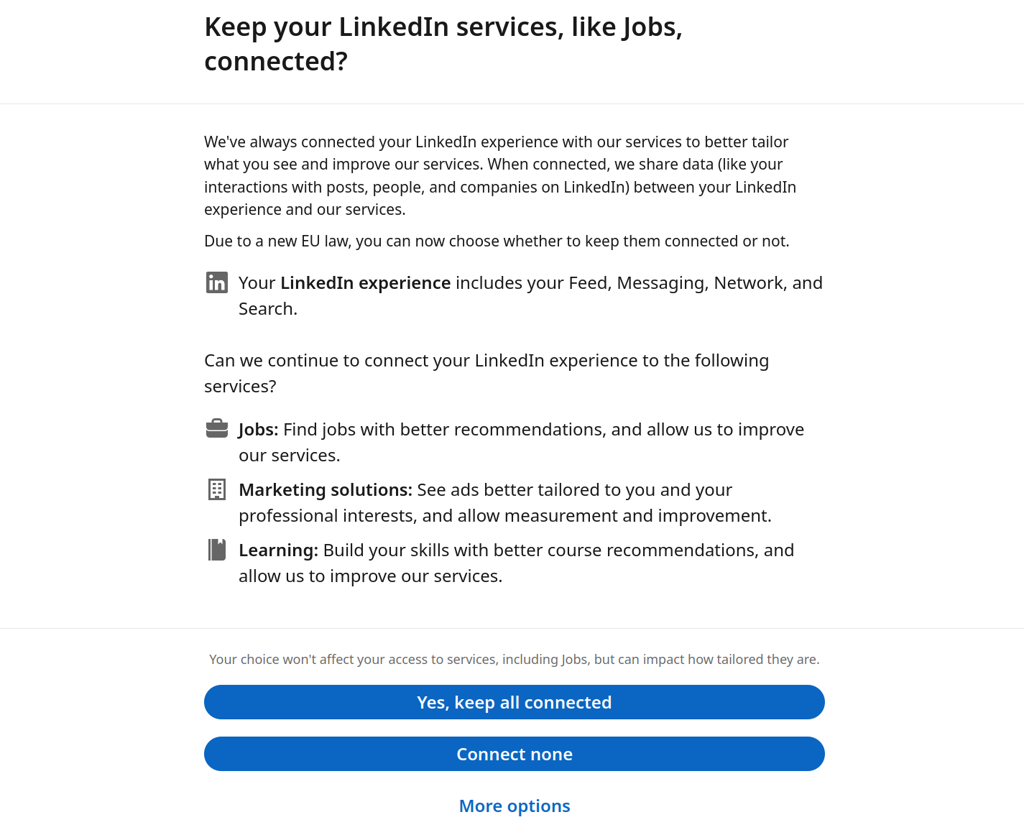Image resolution: width=1024 pixels, height=830 pixels.
Task: Click the bold "LinkedIn experience" text
Action: pos(365,283)
